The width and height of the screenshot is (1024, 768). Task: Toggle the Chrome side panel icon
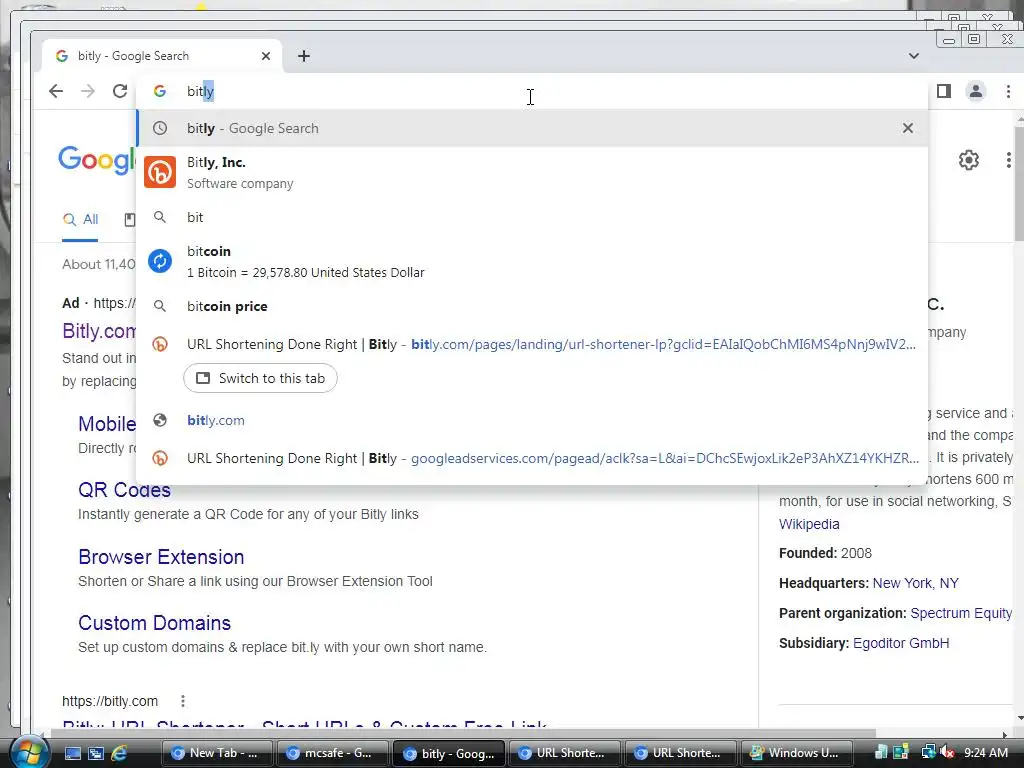944,91
